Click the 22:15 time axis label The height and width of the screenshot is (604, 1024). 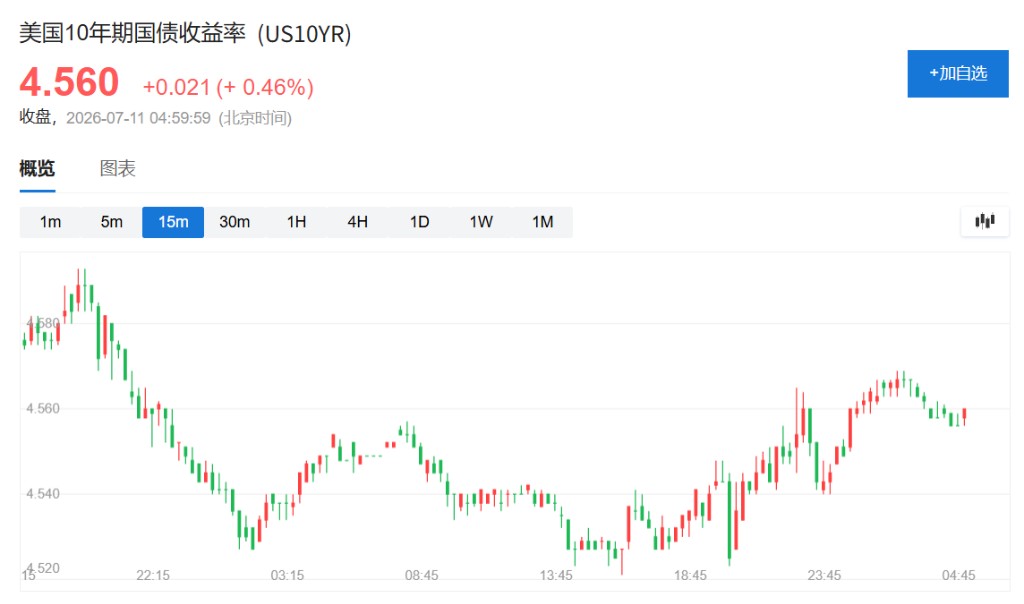(x=153, y=575)
